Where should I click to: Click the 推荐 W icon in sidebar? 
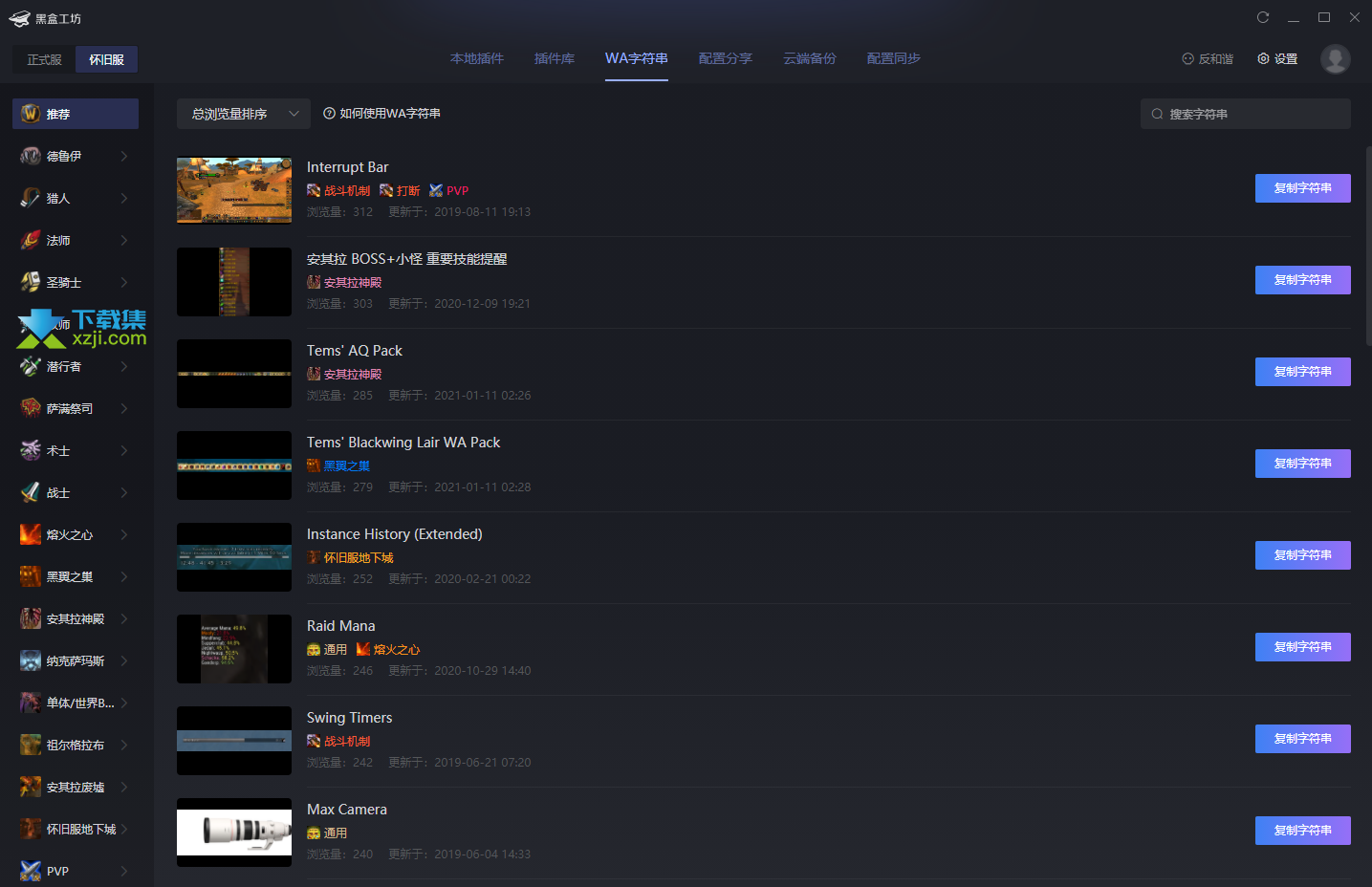31,114
